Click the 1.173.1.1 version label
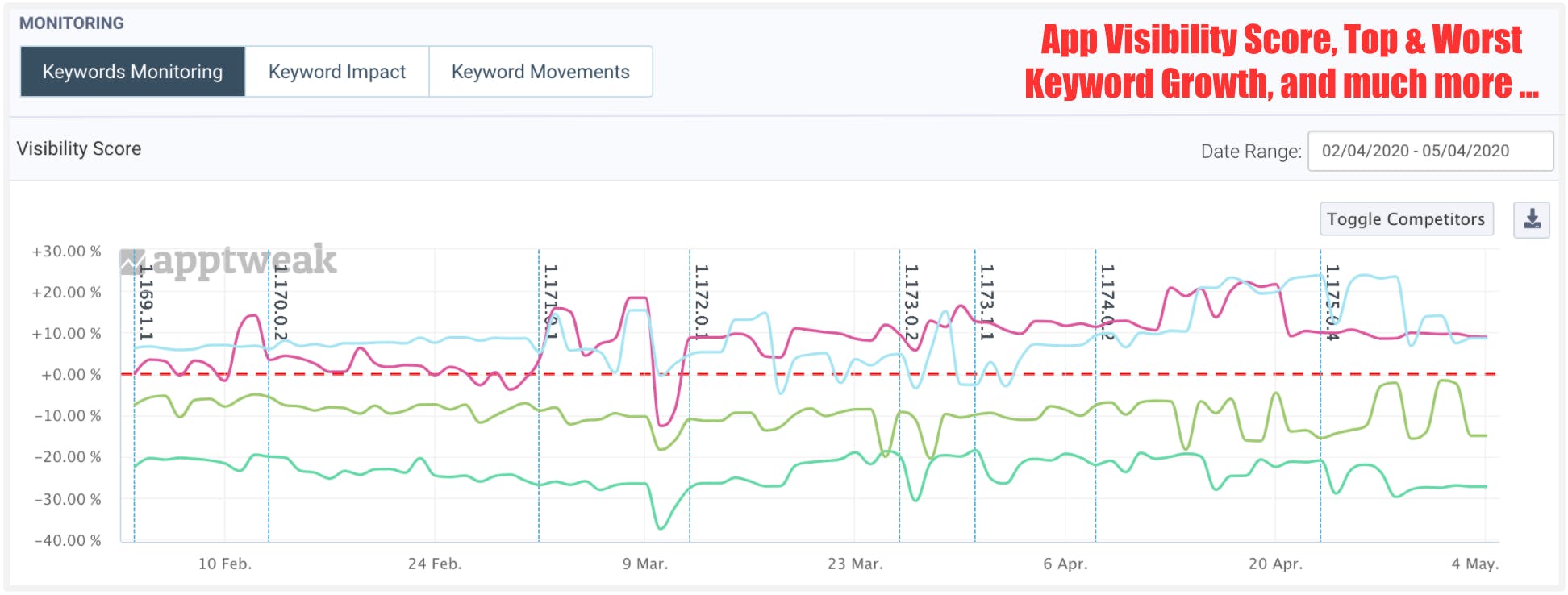Screen dimensions: 1568x595 pos(986,302)
